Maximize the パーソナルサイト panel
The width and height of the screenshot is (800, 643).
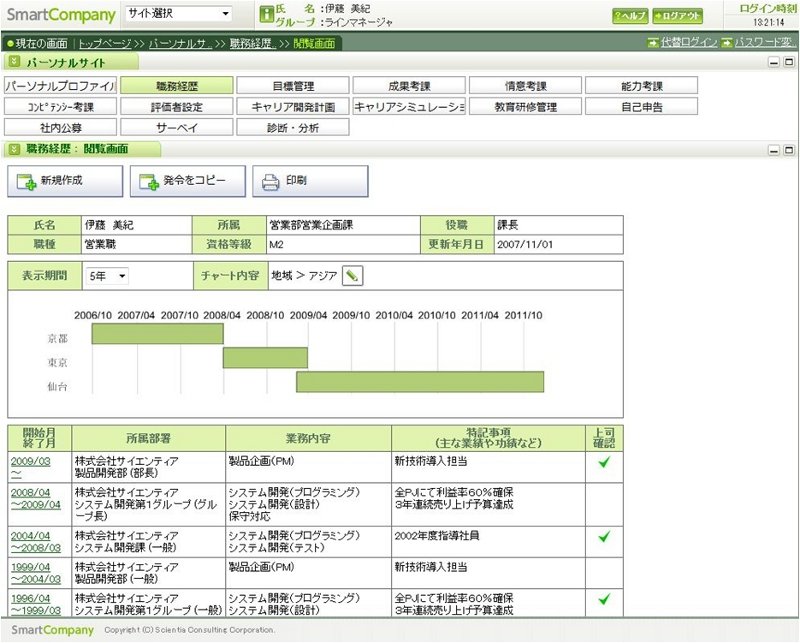tap(789, 62)
